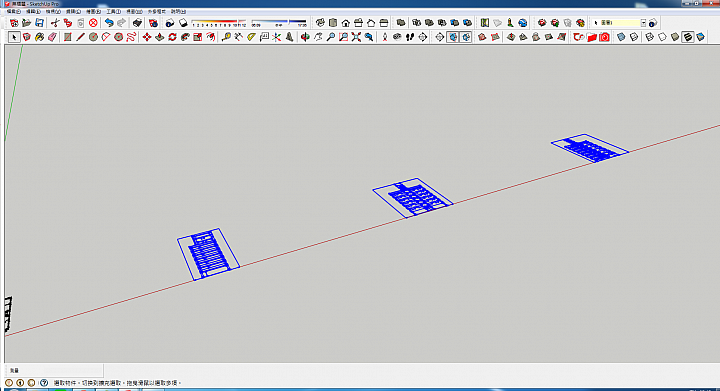Choose the Zoom Window tool

(343, 37)
